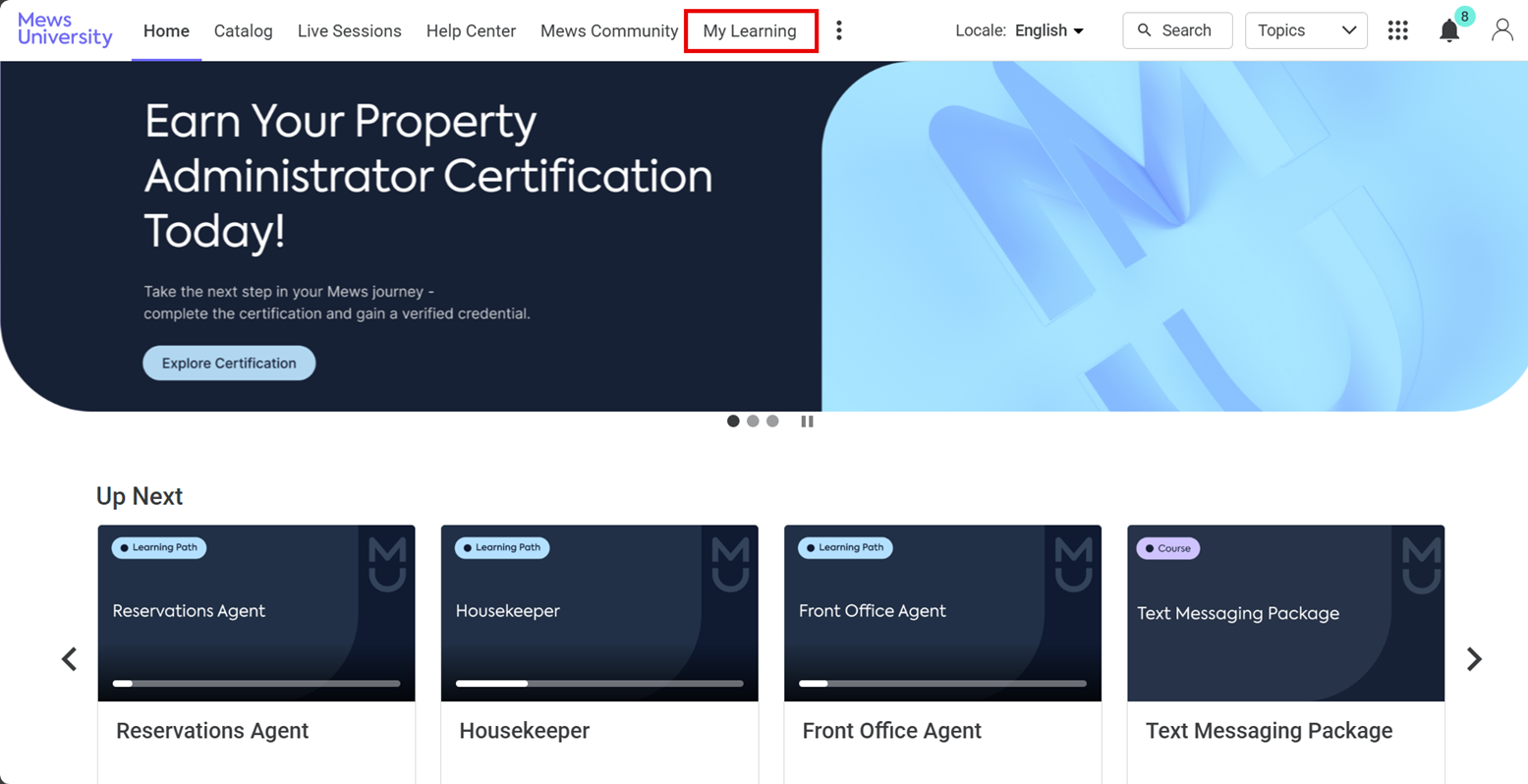
Task: Open the Reservations Agent title link
Action: point(212,731)
